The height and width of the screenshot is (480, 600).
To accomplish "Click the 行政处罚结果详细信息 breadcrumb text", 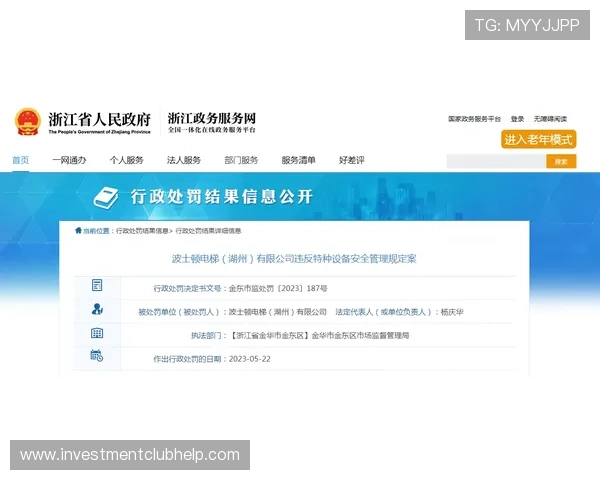I will (x=208, y=231).
